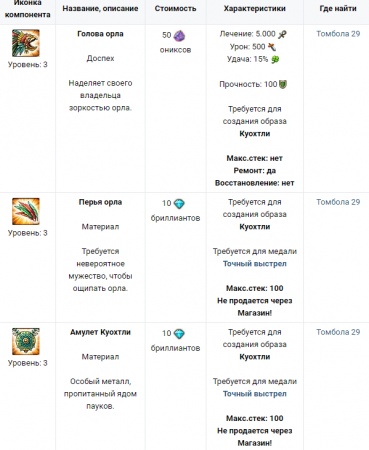Screen dimensions: 369x450
Task: Click the purple onyx gem icon
Action: (x=179, y=35)
